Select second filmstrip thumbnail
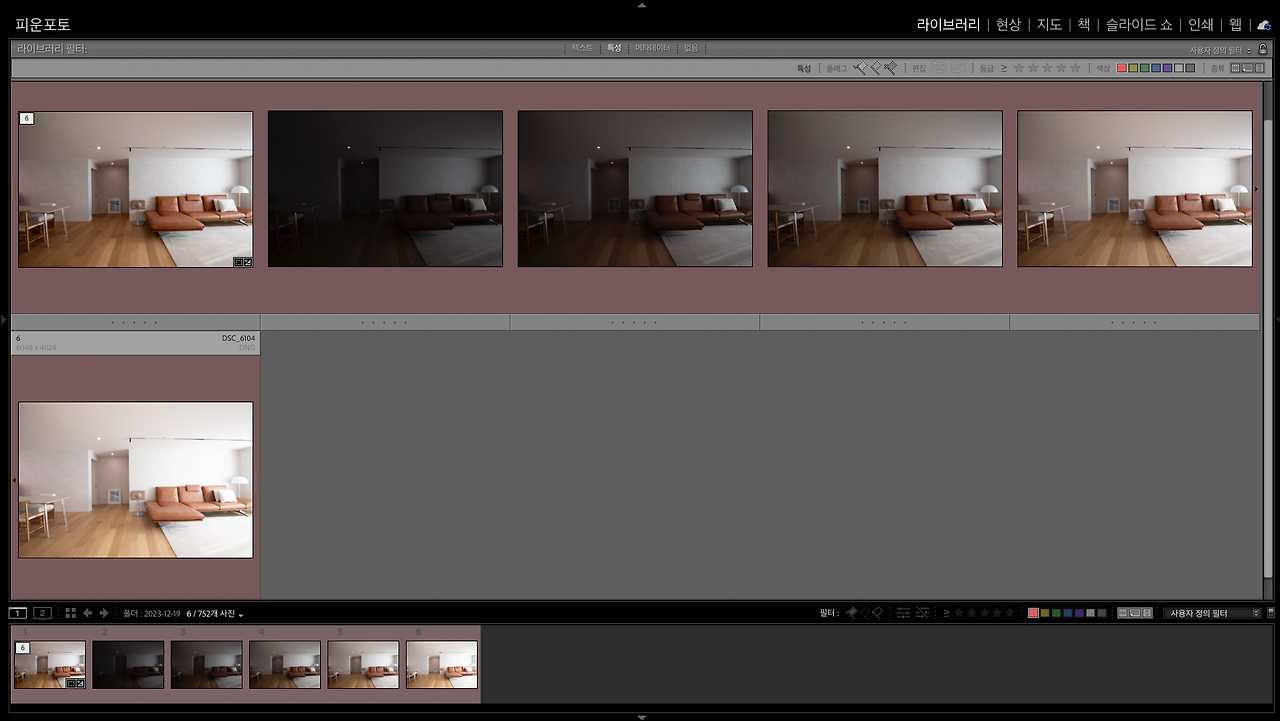 coord(128,665)
